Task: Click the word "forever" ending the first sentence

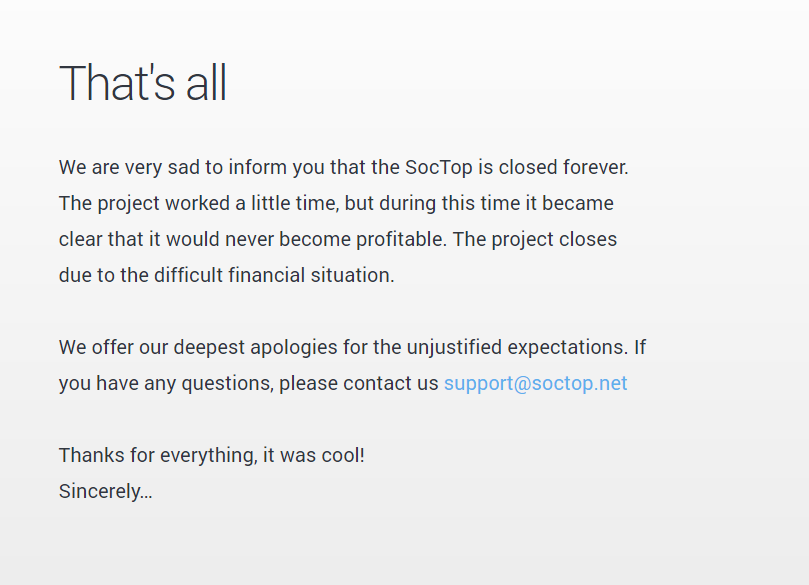Action: [x=596, y=168]
